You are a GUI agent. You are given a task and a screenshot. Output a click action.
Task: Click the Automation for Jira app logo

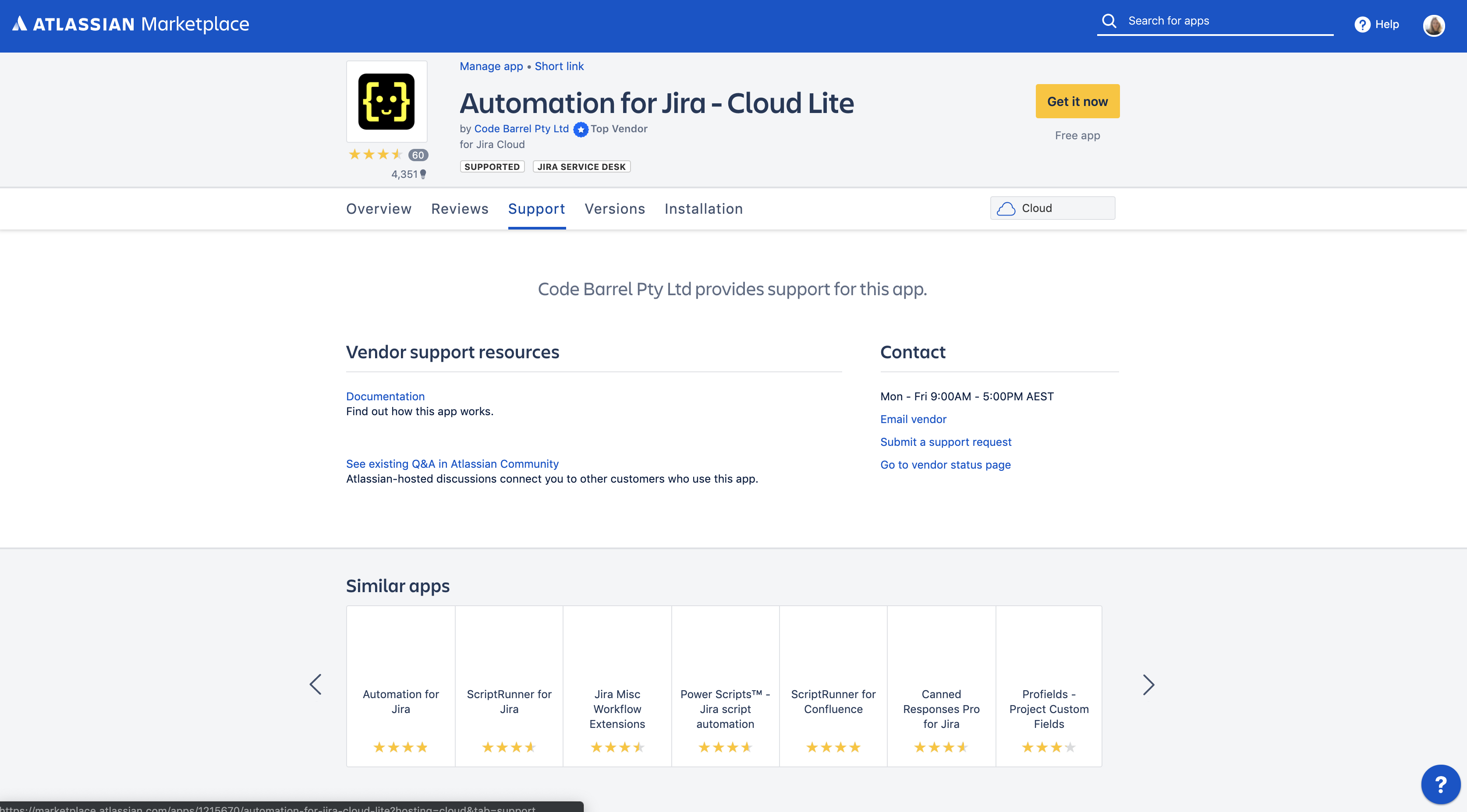tap(386, 101)
